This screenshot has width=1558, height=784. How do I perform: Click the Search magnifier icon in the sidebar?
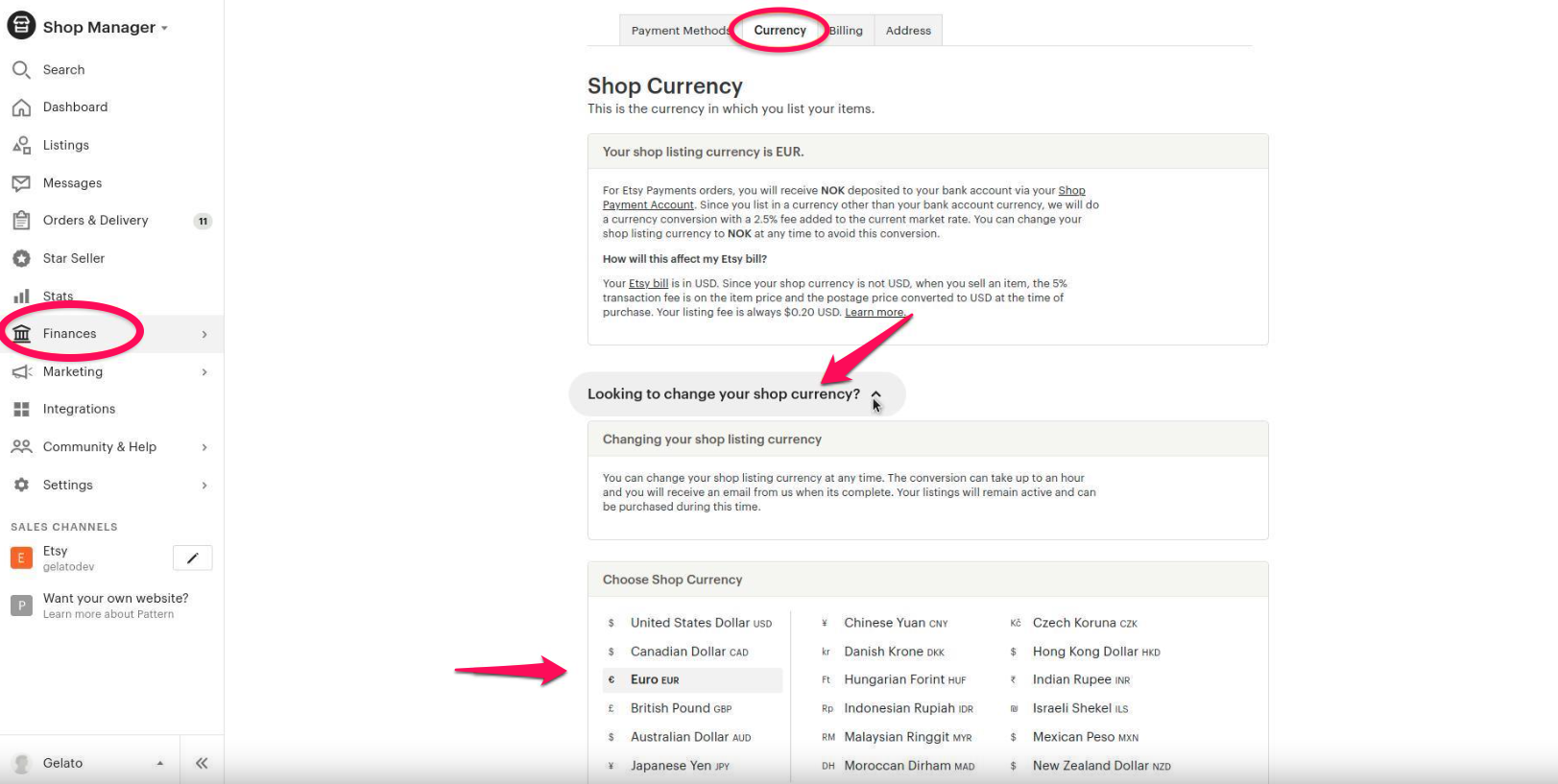21,69
